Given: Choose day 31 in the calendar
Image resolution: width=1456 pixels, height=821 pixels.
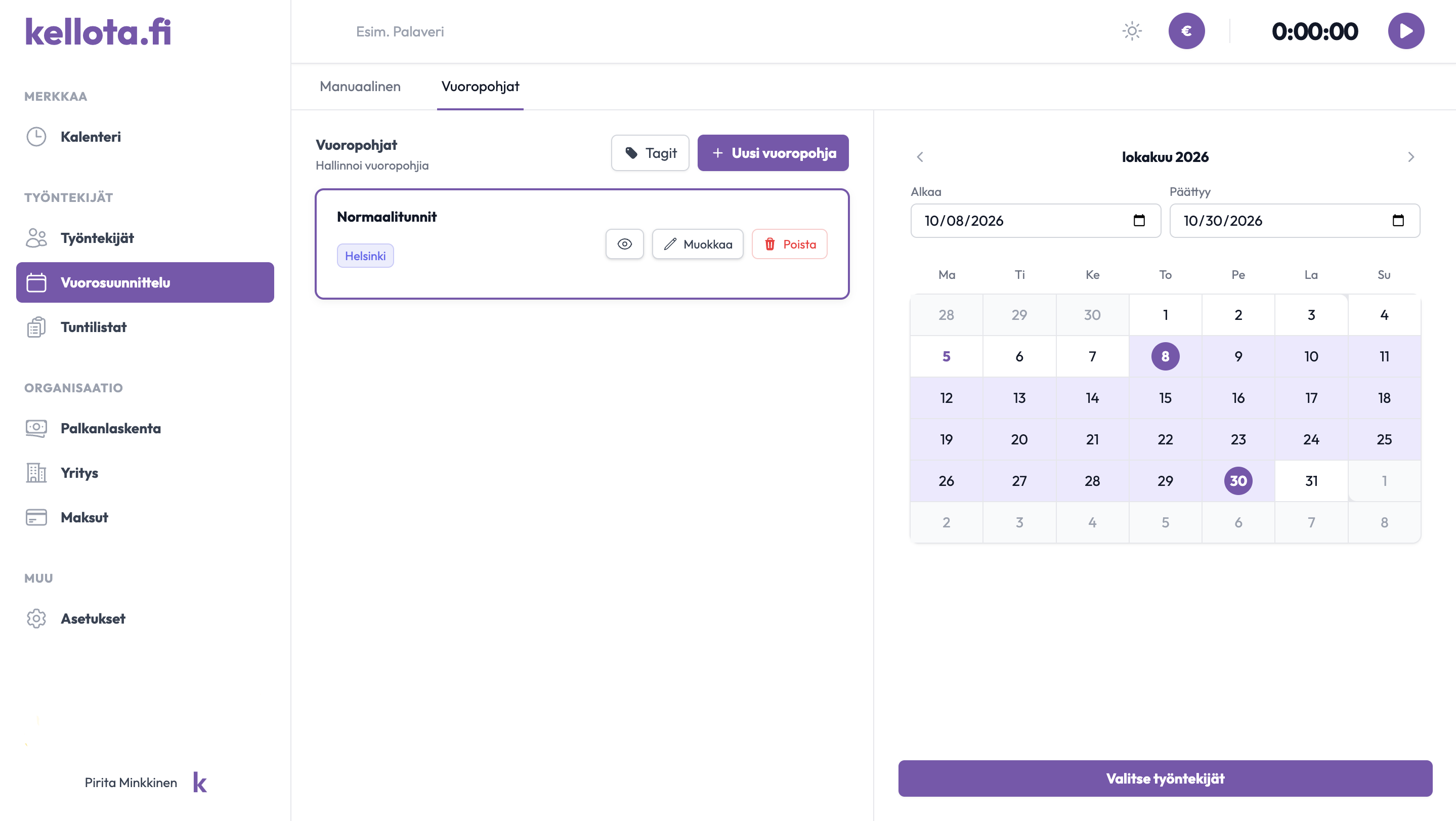Looking at the screenshot, I should pyautogui.click(x=1311, y=481).
